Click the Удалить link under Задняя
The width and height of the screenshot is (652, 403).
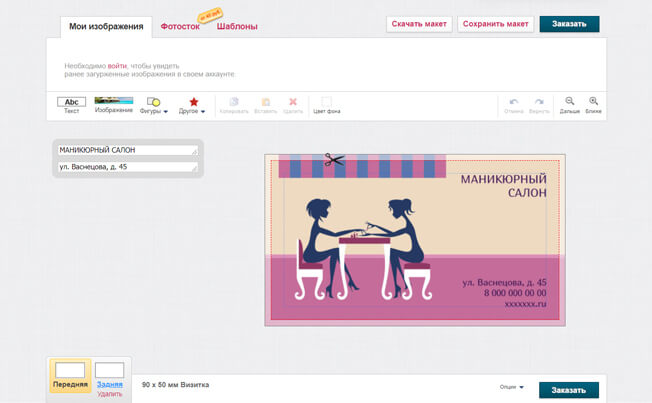tap(110, 394)
